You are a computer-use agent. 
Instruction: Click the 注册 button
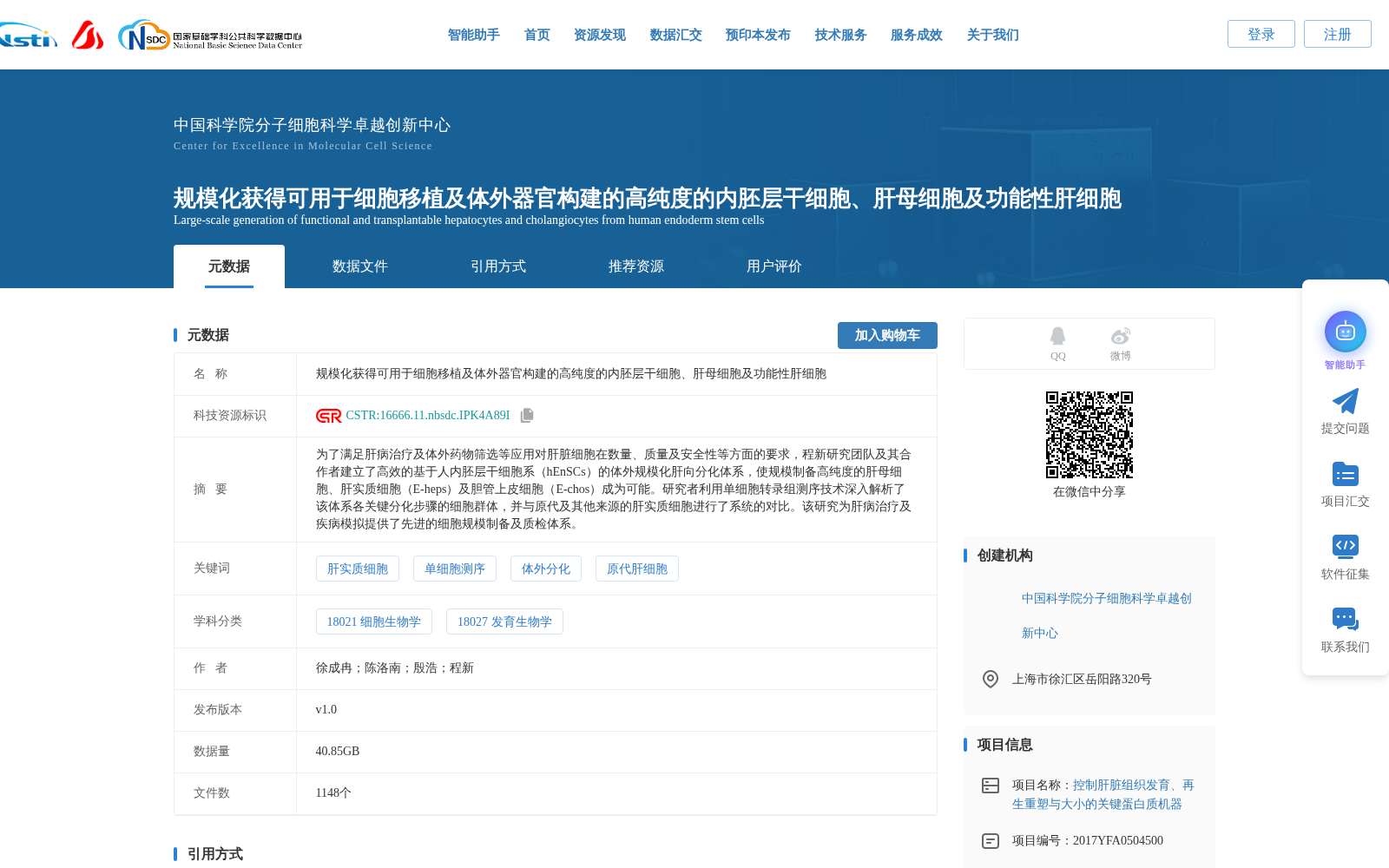coord(1338,34)
